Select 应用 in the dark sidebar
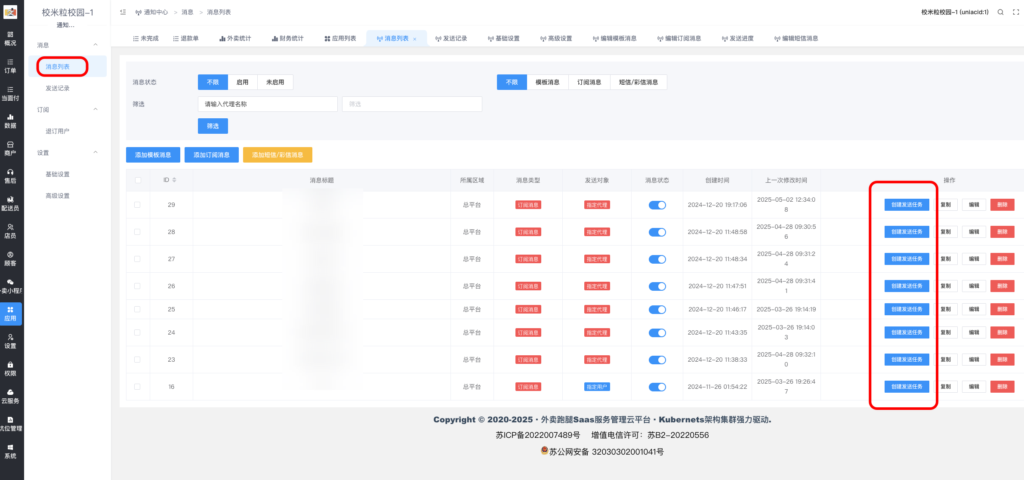Screen dimensions: 1024x480 pyautogui.click(x=10, y=313)
